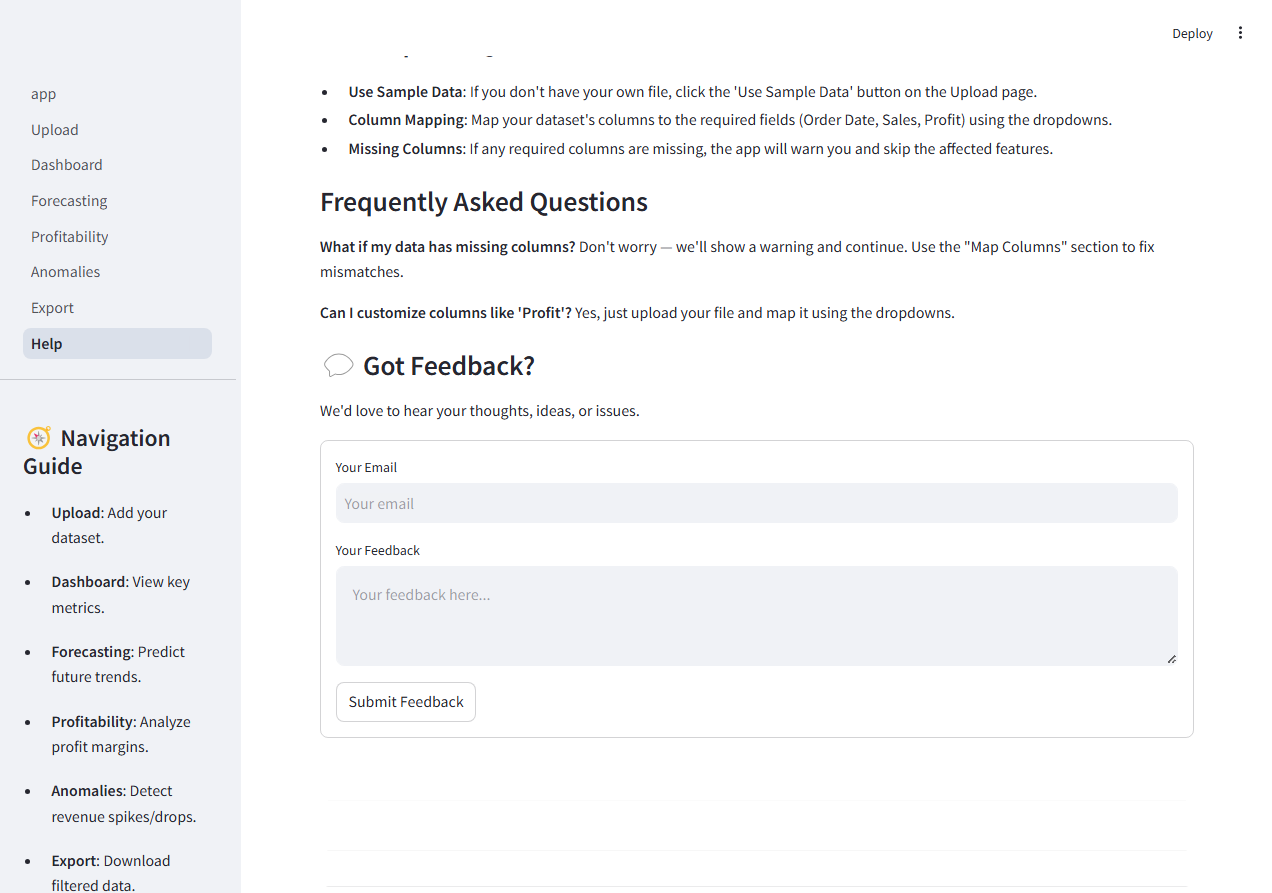
Task: Click the Your Feedback field label
Action: [377, 550]
